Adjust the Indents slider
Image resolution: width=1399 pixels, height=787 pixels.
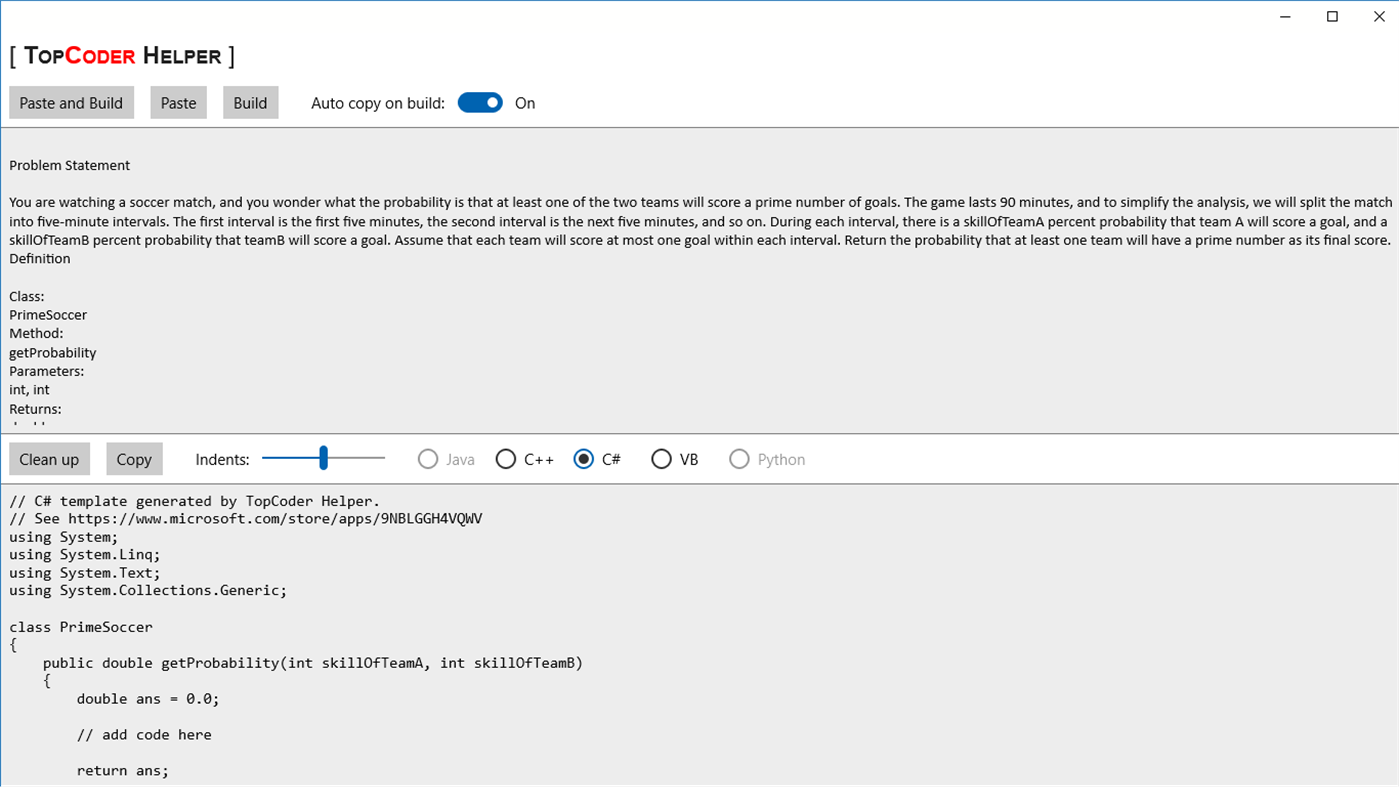click(323, 458)
